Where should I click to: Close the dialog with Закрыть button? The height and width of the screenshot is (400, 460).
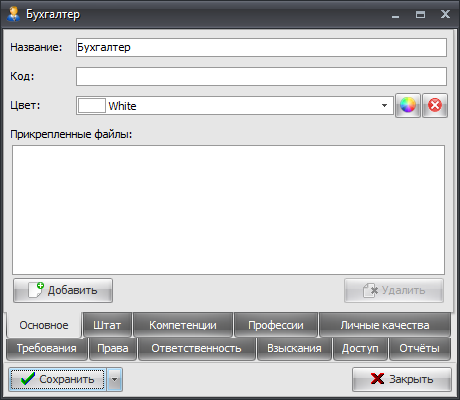[x=402, y=379]
